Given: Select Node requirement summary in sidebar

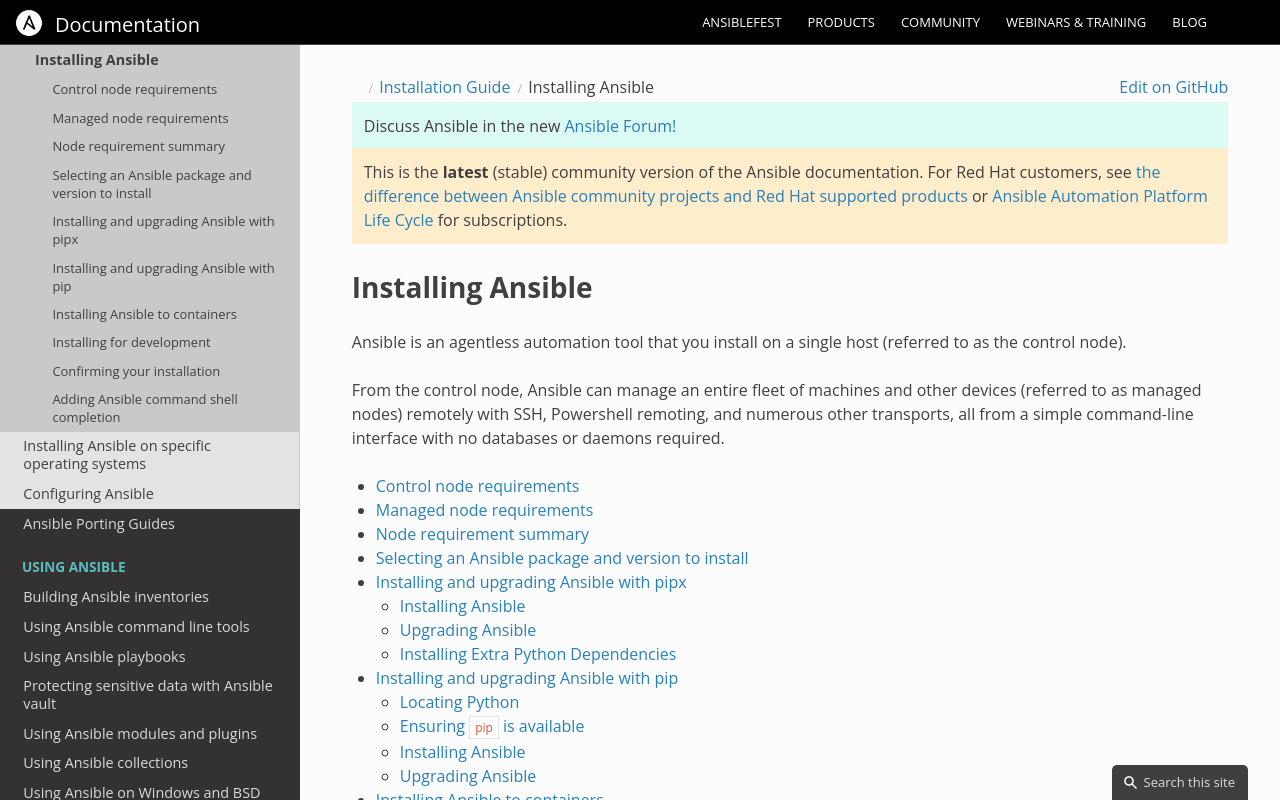Looking at the screenshot, I should click(x=138, y=146).
